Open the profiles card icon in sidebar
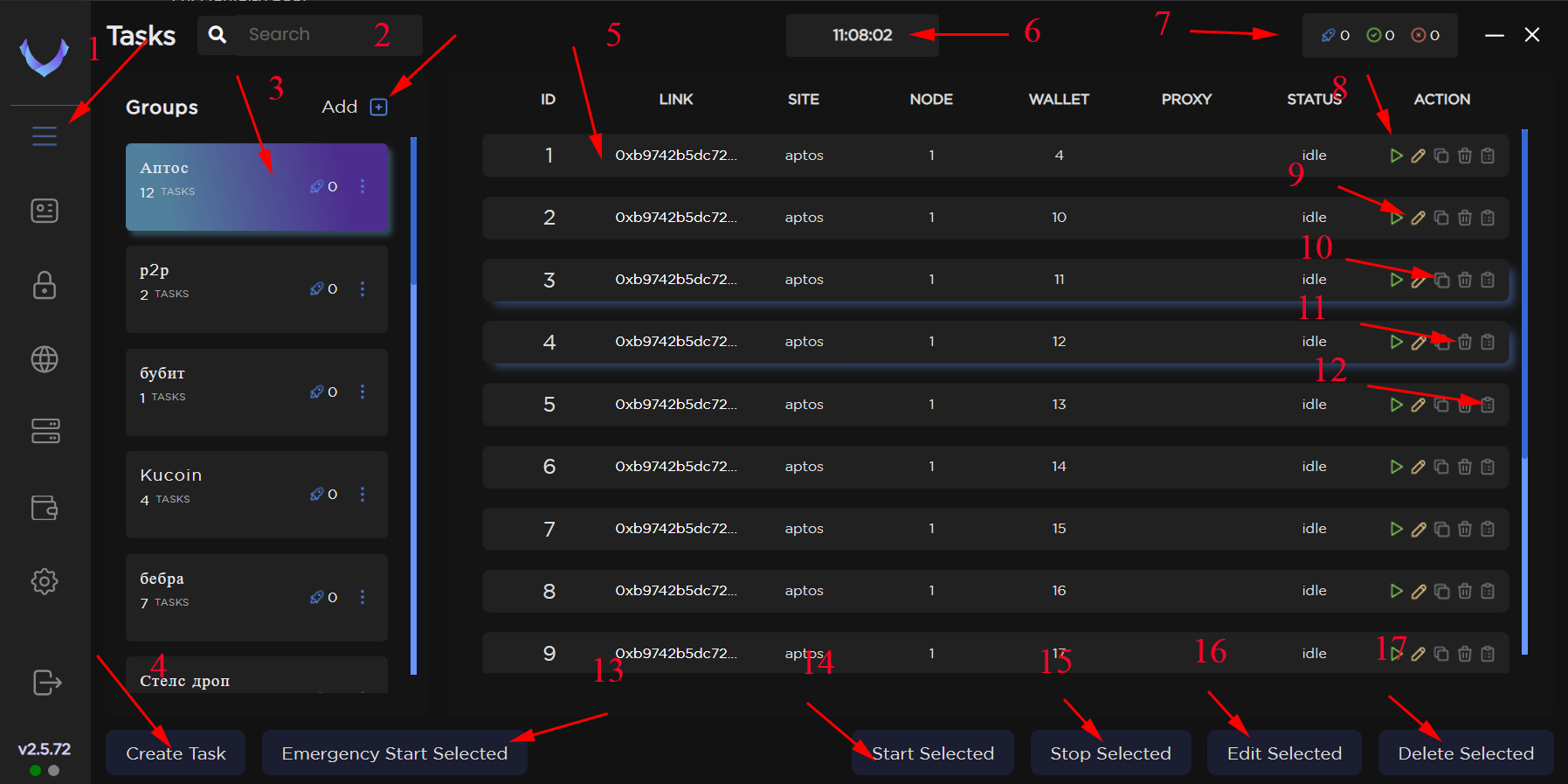1568x784 pixels. tap(45, 211)
